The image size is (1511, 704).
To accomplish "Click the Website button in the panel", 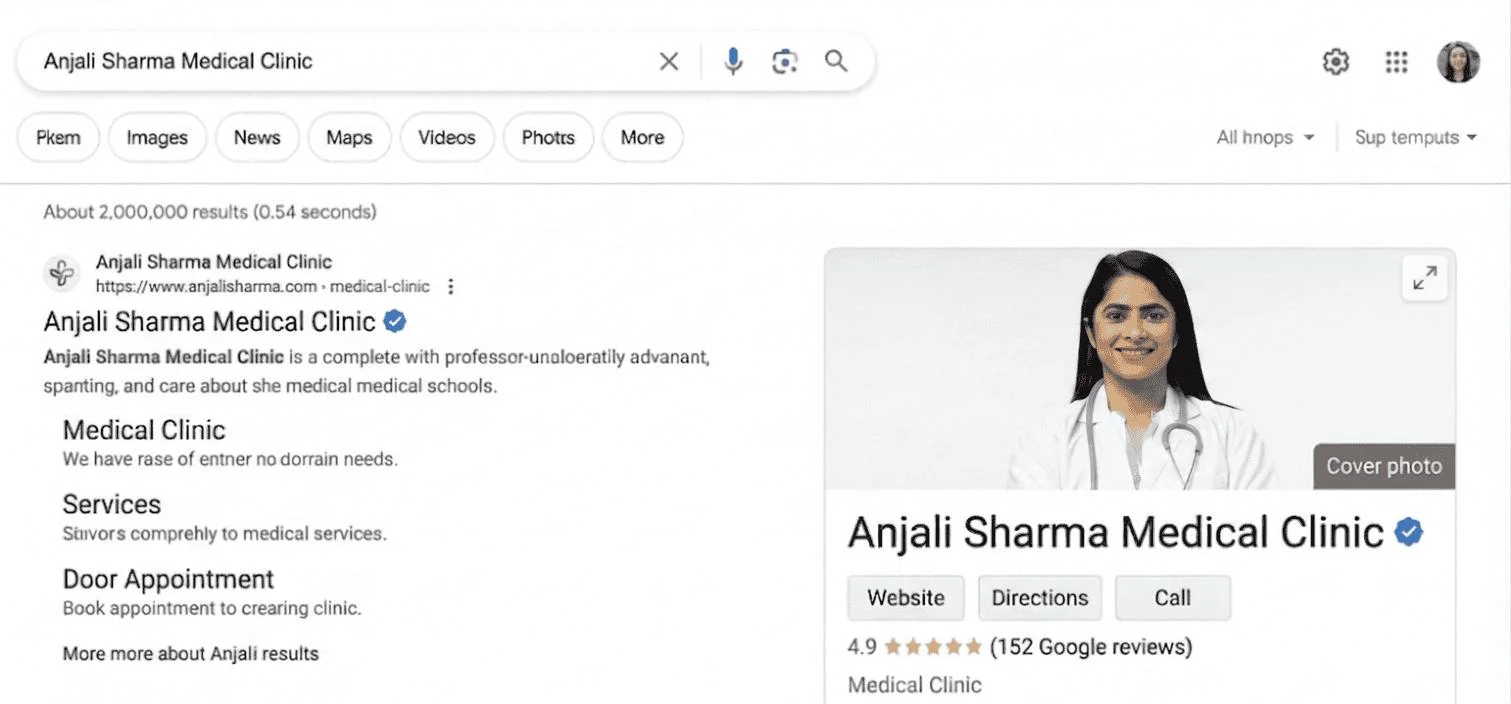I will [906, 598].
